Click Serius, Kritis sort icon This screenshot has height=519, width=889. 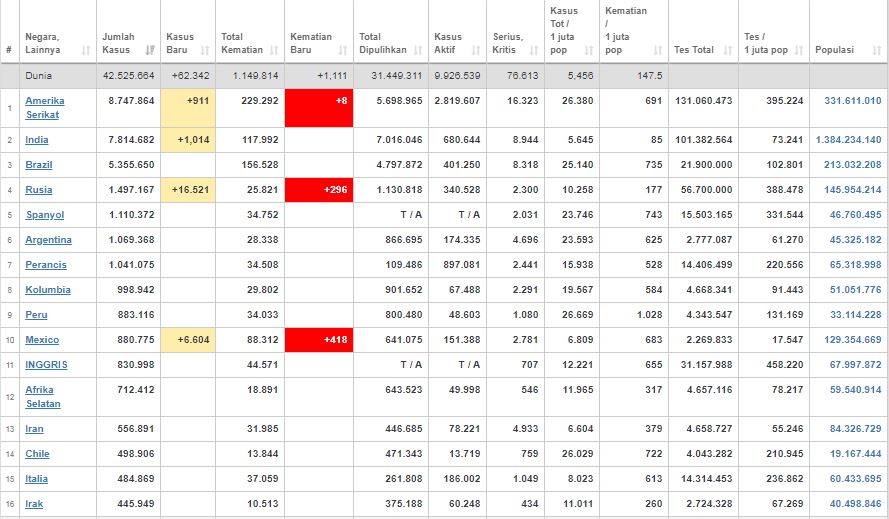click(x=534, y=50)
